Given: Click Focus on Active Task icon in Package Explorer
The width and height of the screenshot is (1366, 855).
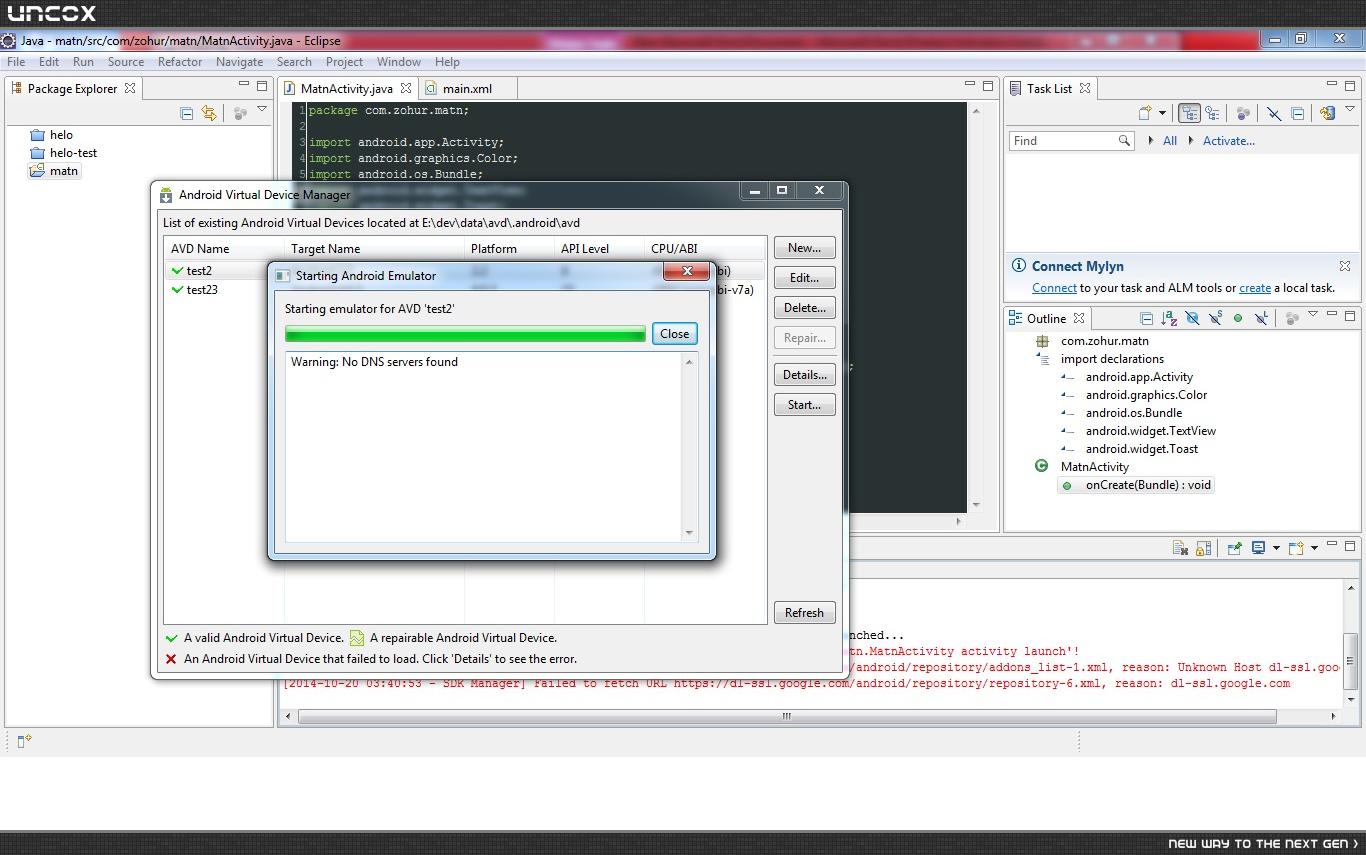Looking at the screenshot, I should coord(240,113).
